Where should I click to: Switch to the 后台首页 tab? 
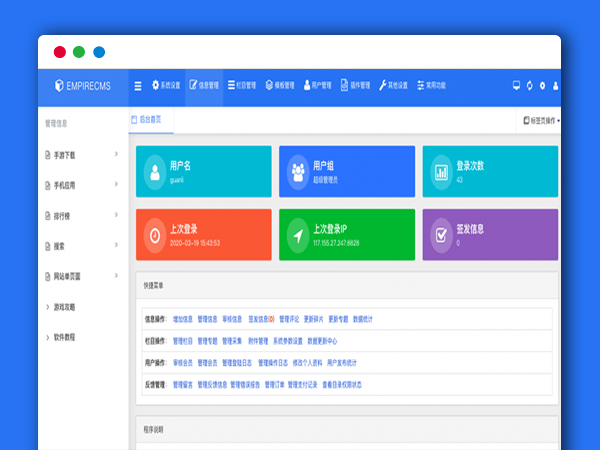tap(151, 120)
